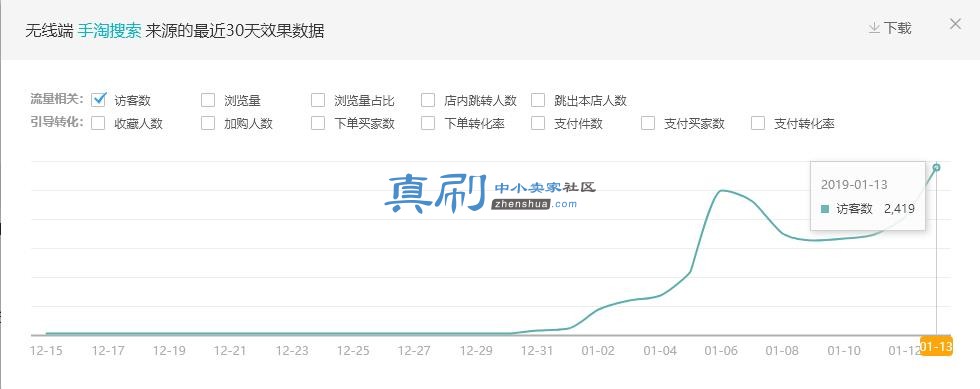The height and width of the screenshot is (389, 980).
Task: Check the 支付转化率 checkbox
Action: (758, 123)
